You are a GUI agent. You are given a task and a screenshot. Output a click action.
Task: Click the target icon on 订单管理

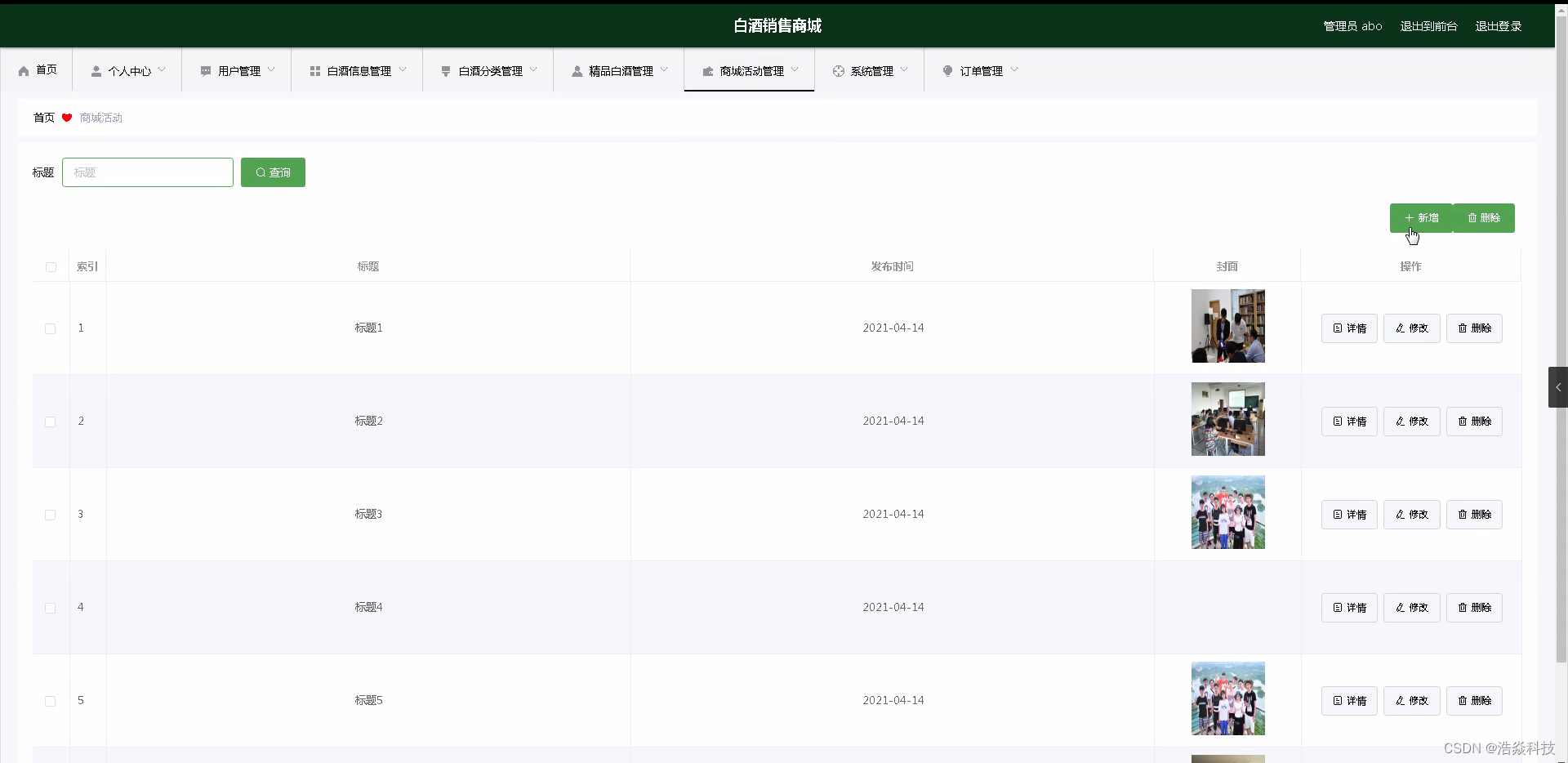click(947, 70)
